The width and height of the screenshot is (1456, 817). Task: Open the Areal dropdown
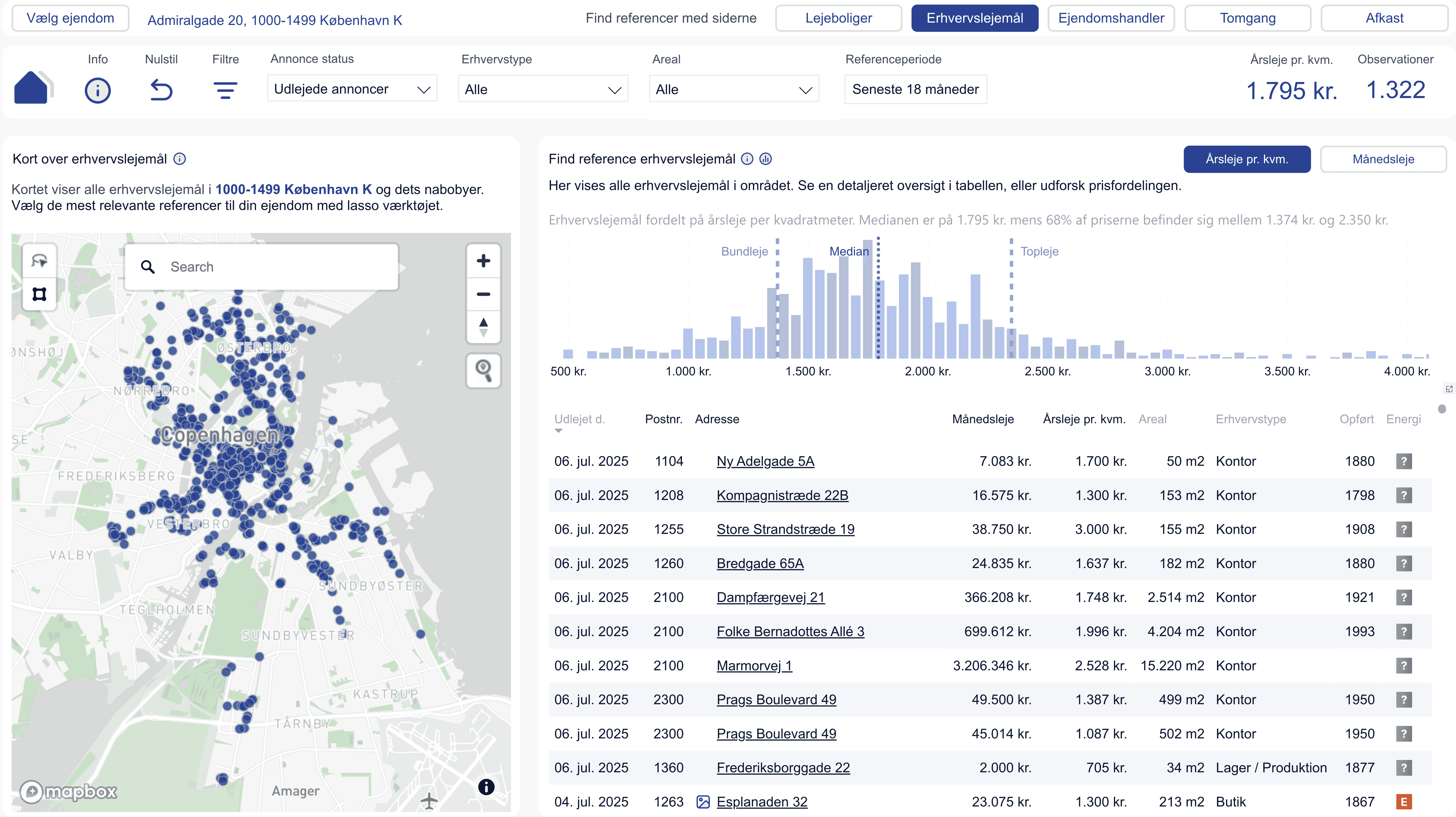pos(733,89)
